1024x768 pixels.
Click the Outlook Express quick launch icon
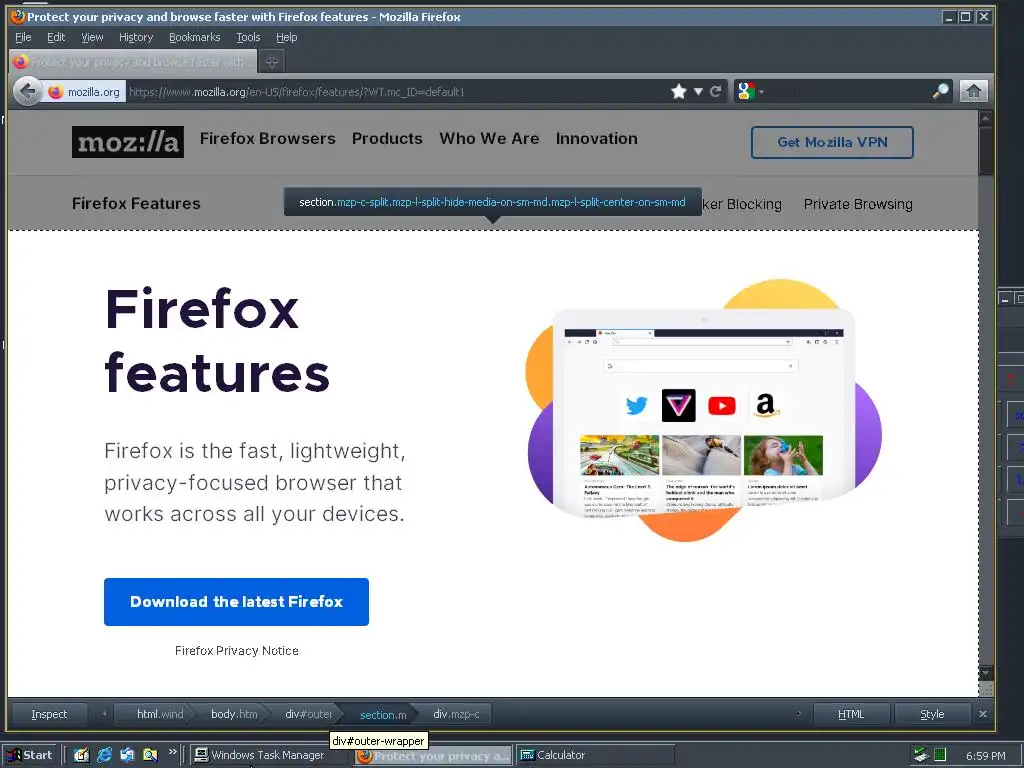(127, 756)
